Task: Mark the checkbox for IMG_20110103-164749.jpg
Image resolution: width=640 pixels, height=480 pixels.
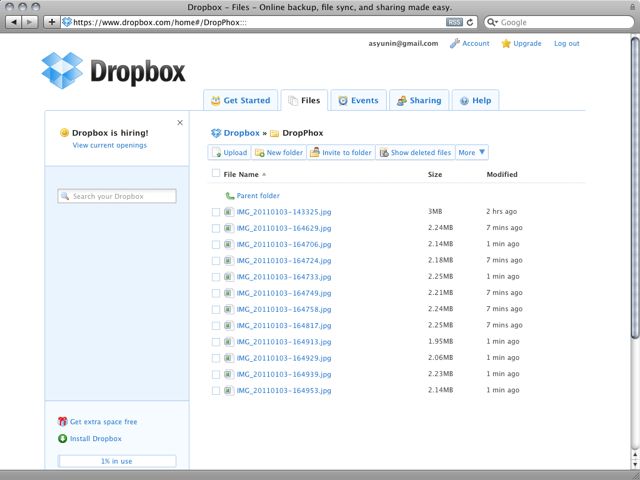Action: click(216, 293)
